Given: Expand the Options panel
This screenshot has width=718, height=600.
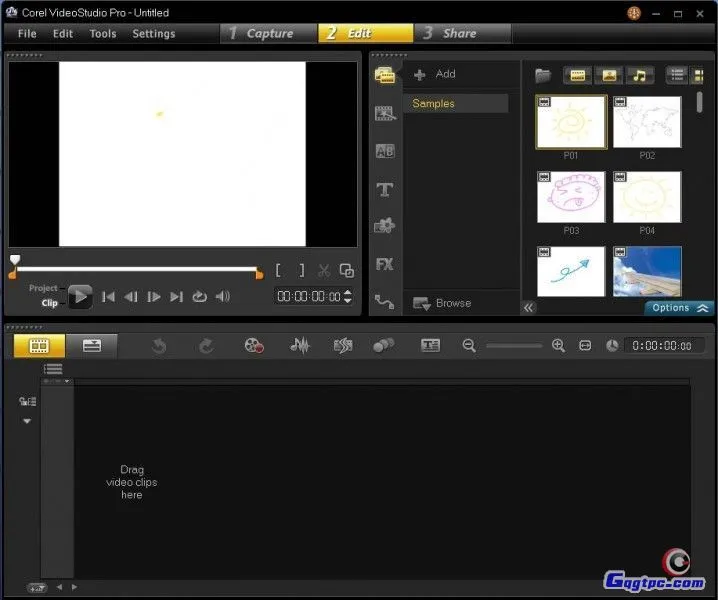Looking at the screenshot, I should click(679, 308).
